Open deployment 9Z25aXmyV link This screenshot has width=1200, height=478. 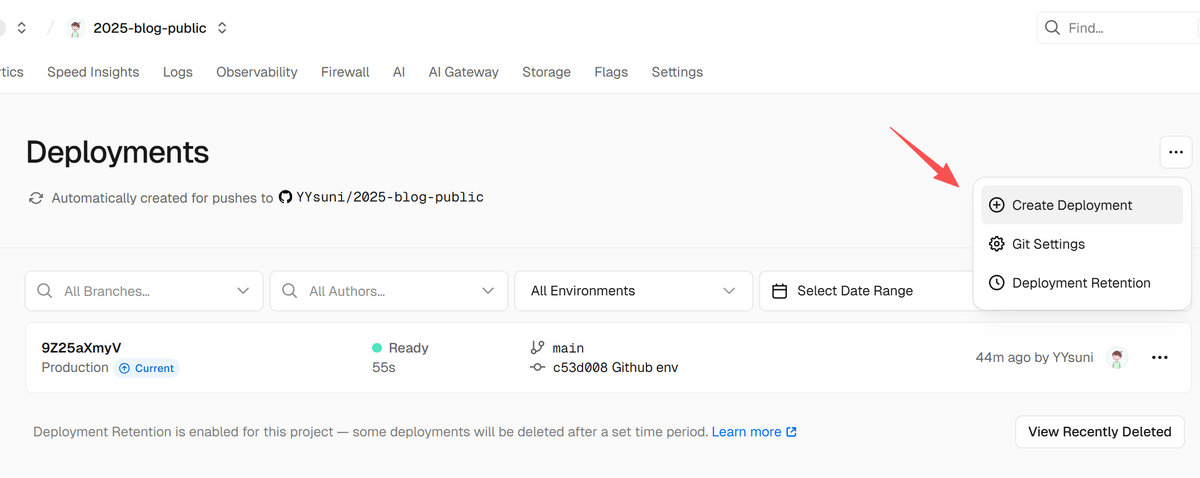(x=81, y=348)
